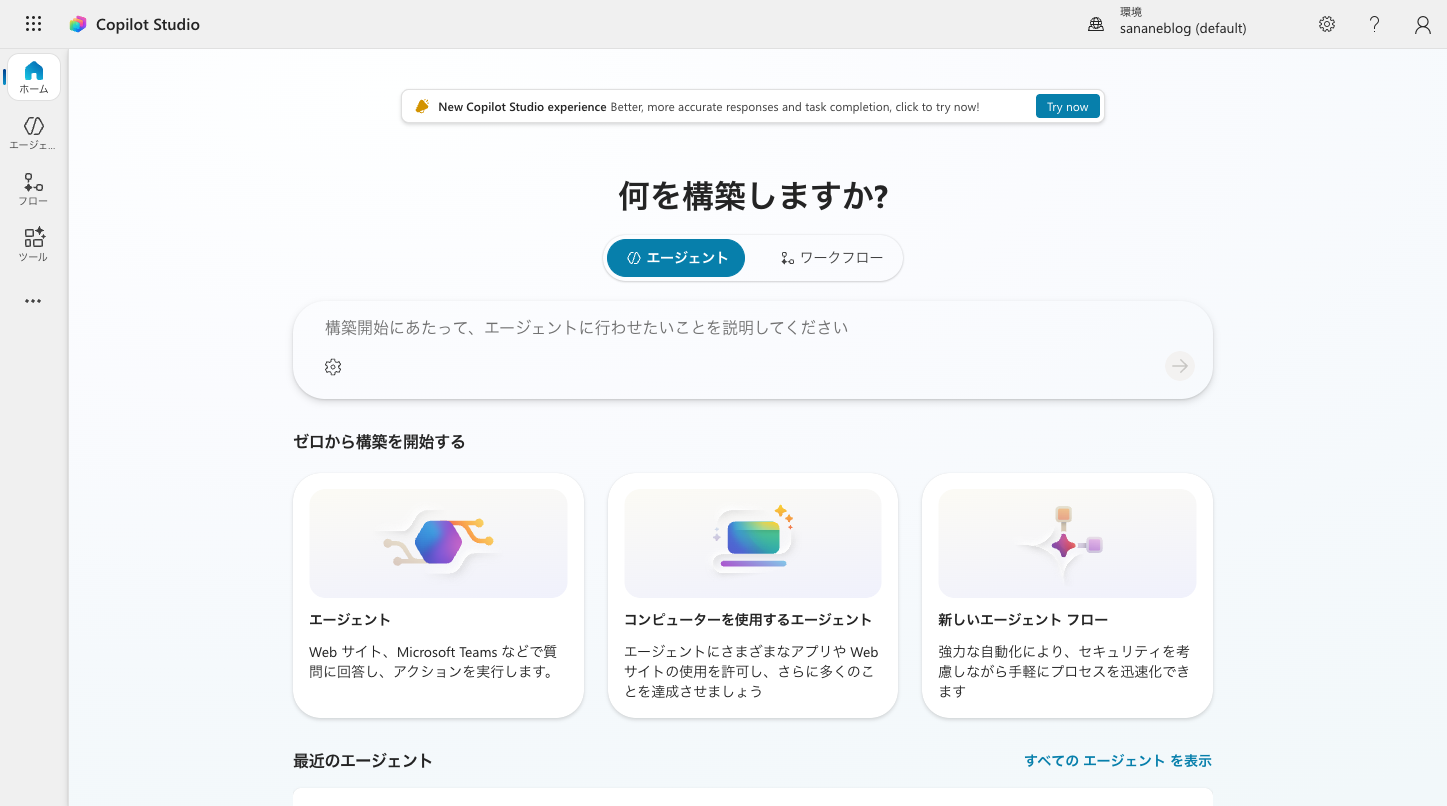Click the Copilot Studio logo icon
The image size is (1447, 806).
(78, 24)
